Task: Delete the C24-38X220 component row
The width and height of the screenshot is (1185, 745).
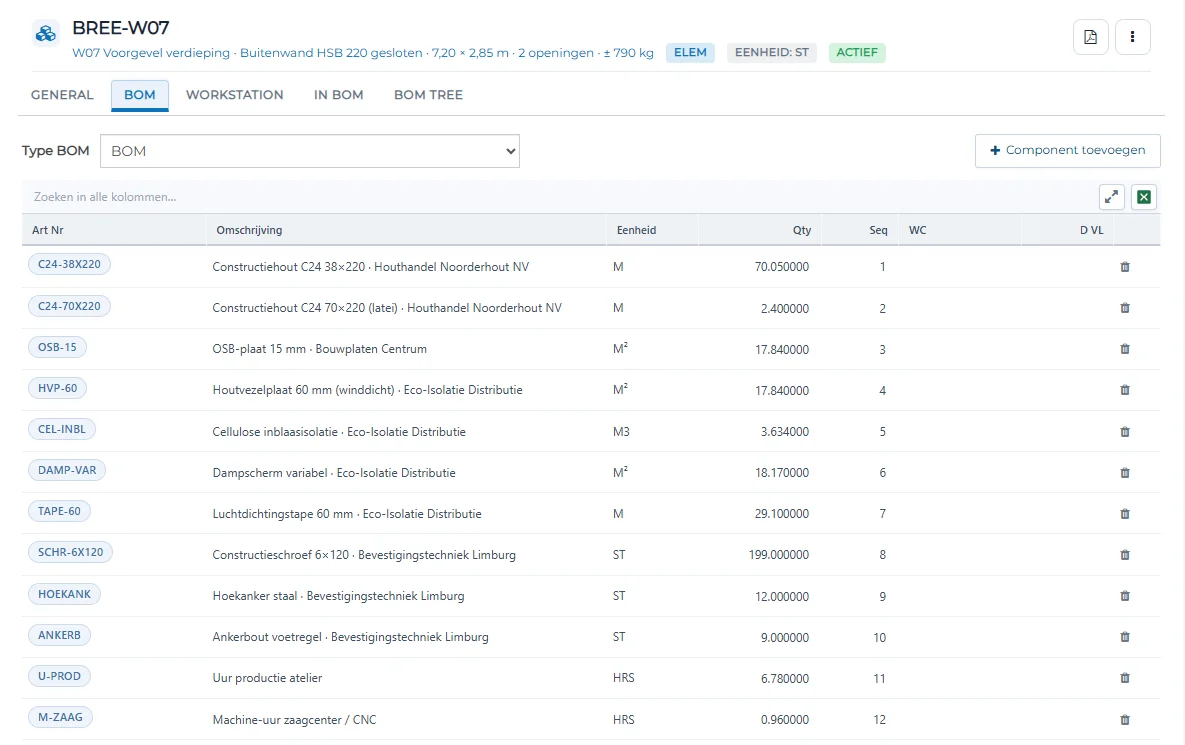Action: 1125,267
